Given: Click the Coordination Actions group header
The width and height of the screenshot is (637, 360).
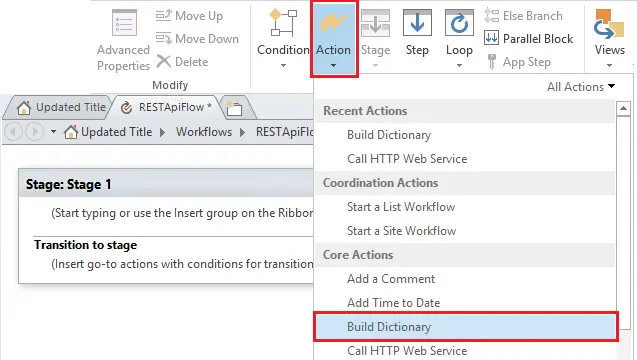Looking at the screenshot, I should click(x=465, y=183).
